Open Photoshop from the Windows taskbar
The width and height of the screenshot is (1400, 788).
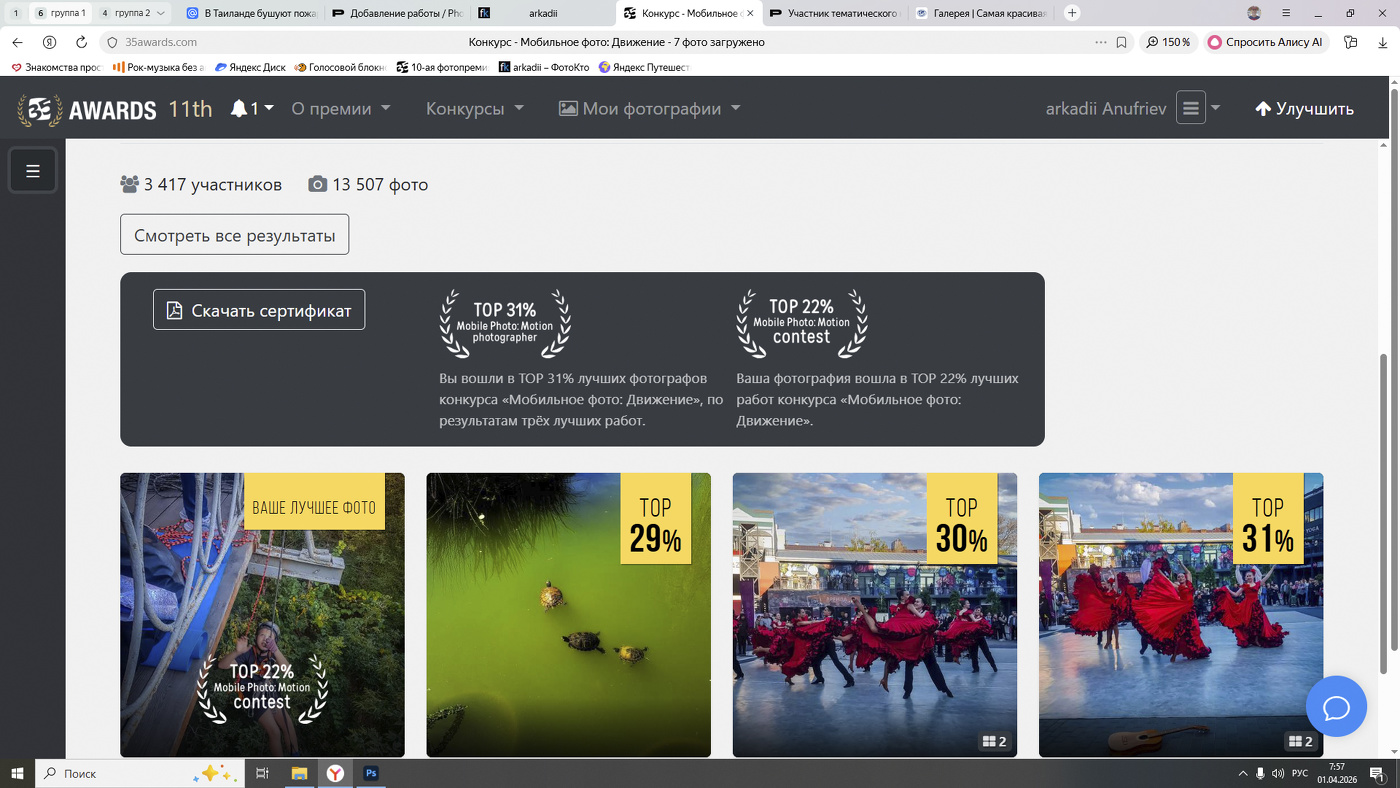371,773
